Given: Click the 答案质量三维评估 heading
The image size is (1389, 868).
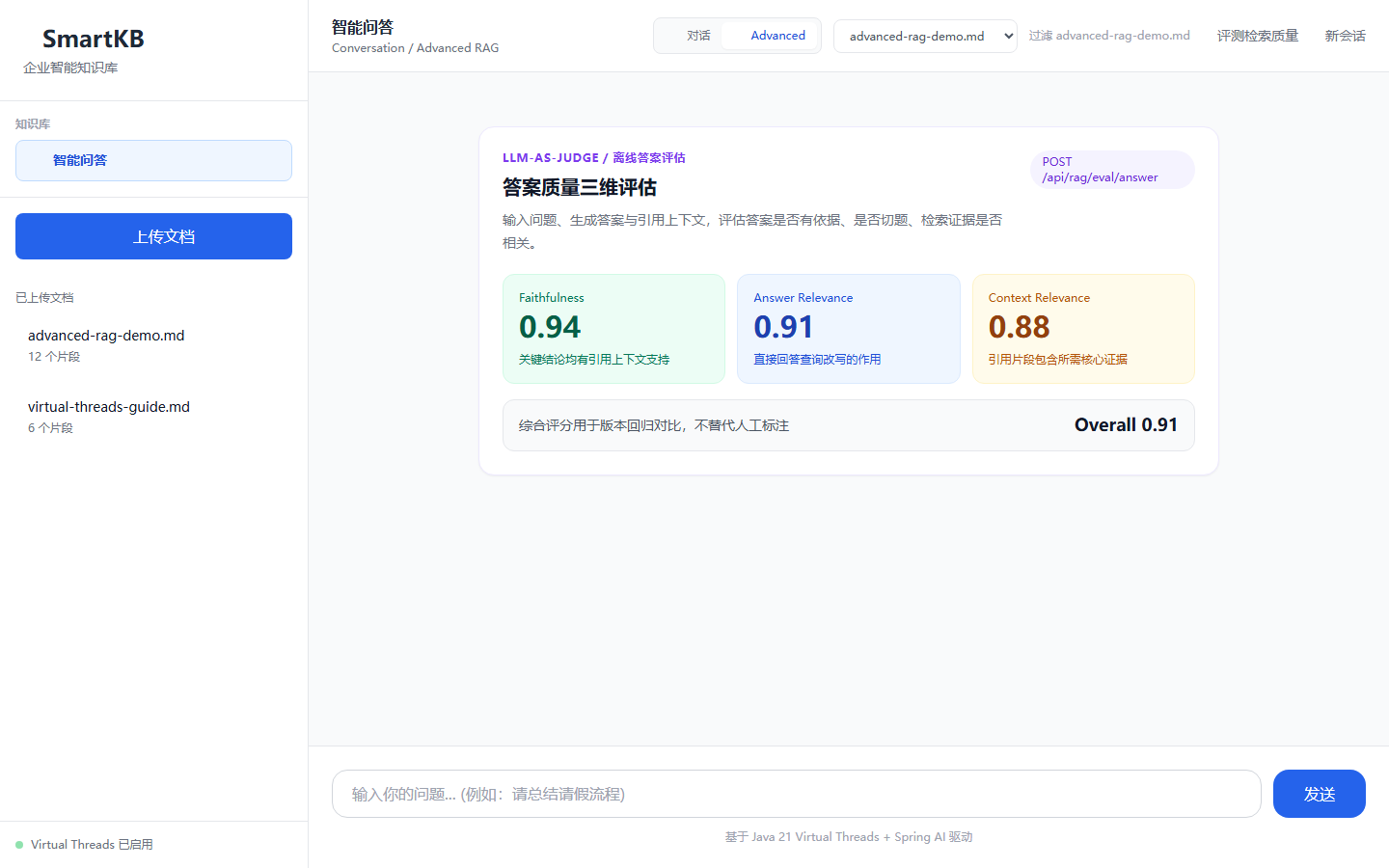Looking at the screenshot, I should (x=579, y=187).
